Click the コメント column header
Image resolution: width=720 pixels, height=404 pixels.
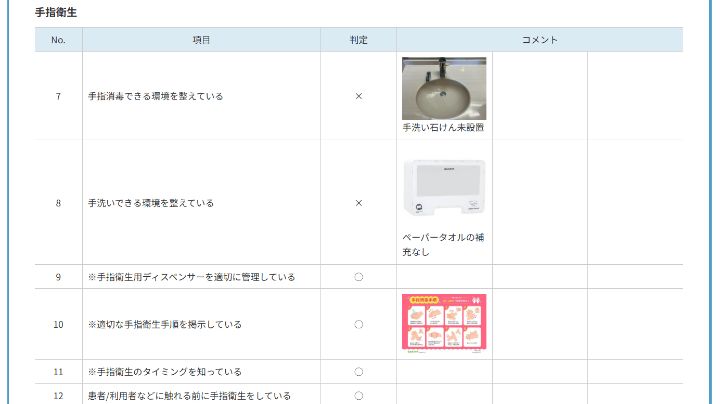pyautogui.click(x=539, y=40)
